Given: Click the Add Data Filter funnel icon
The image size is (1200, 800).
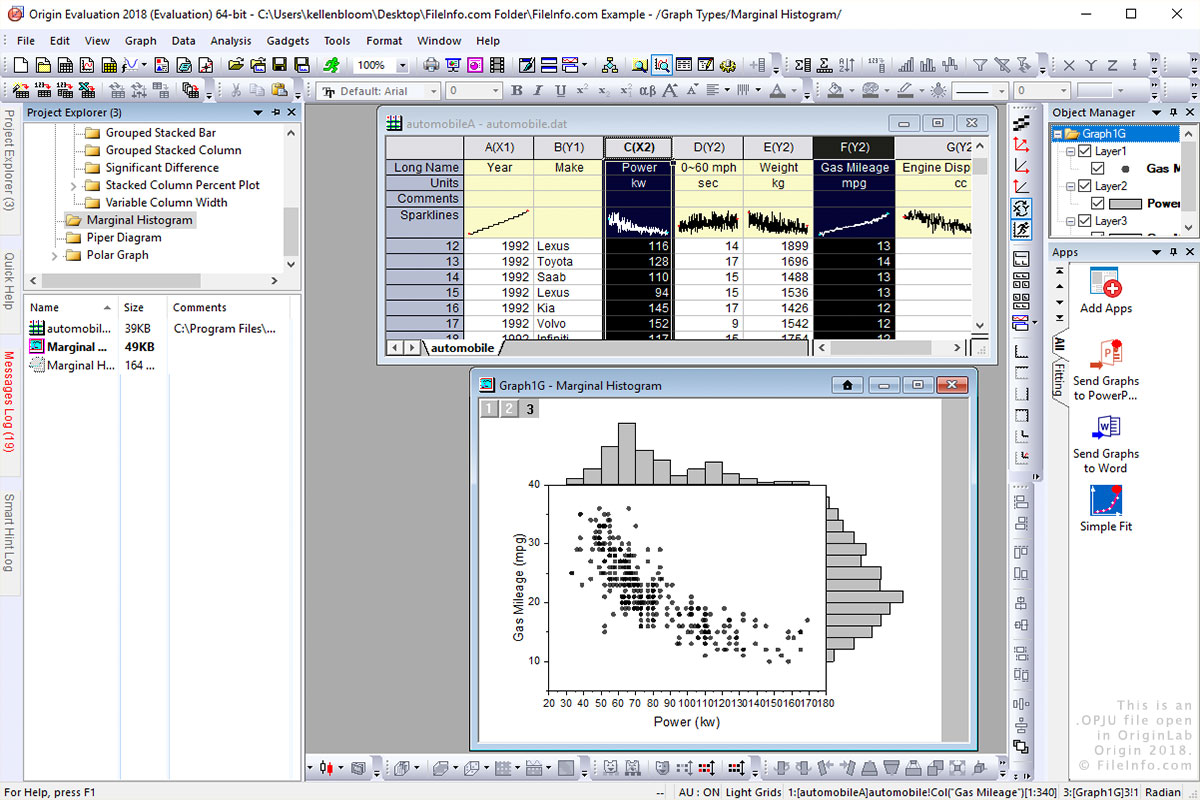Looking at the screenshot, I should [980, 65].
